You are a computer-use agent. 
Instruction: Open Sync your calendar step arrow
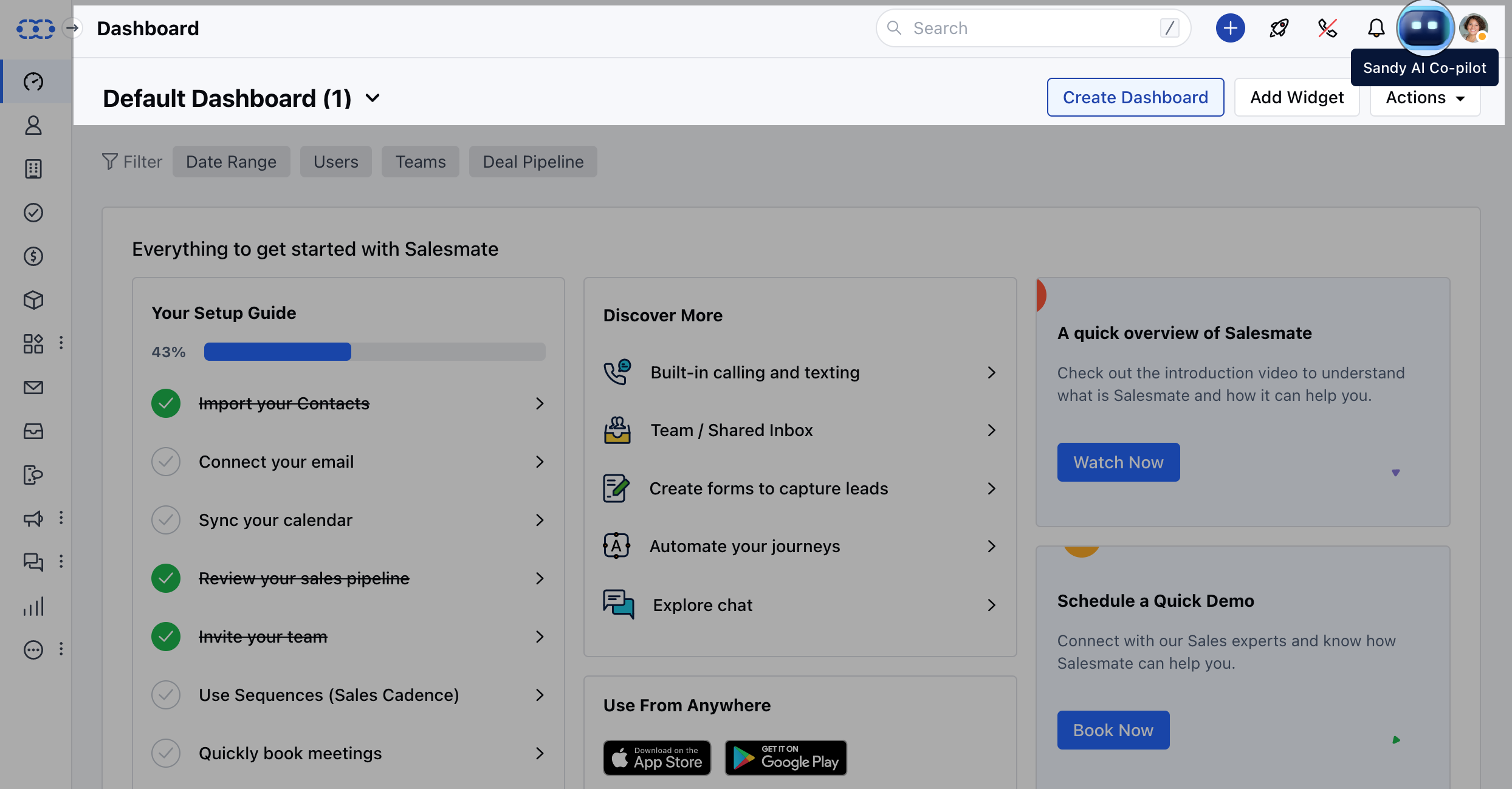coord(540,520)
